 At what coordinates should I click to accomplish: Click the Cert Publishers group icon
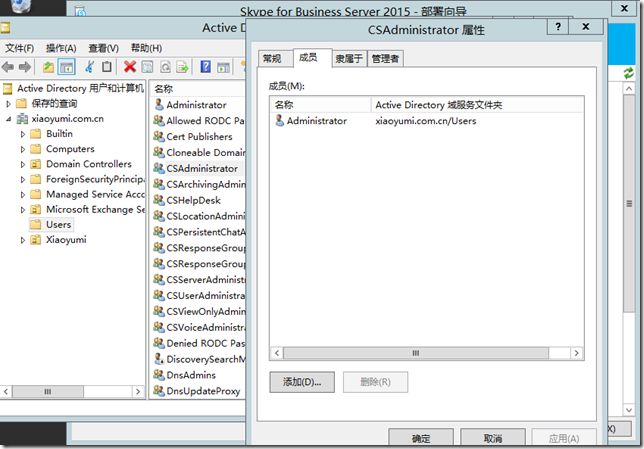[x=159, y=136]
